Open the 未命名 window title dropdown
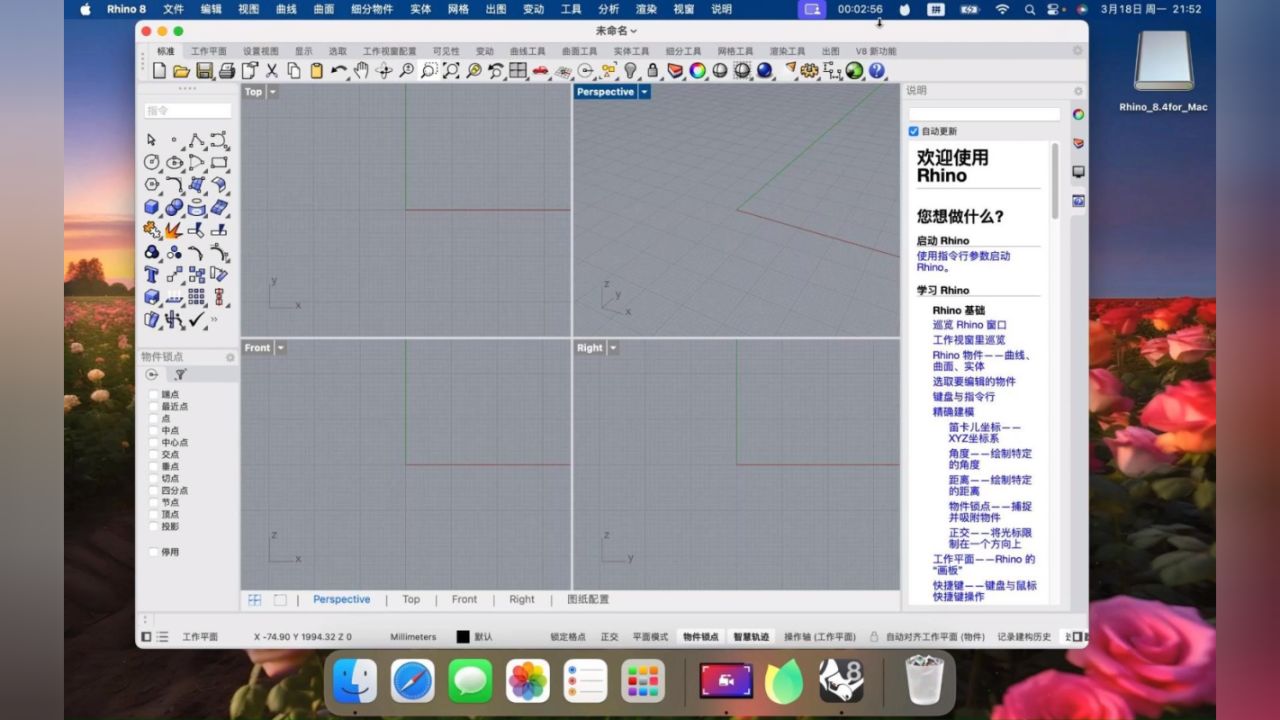Image resolution: width=1280 pixels, height=720 pixels. tap(616, 31)
